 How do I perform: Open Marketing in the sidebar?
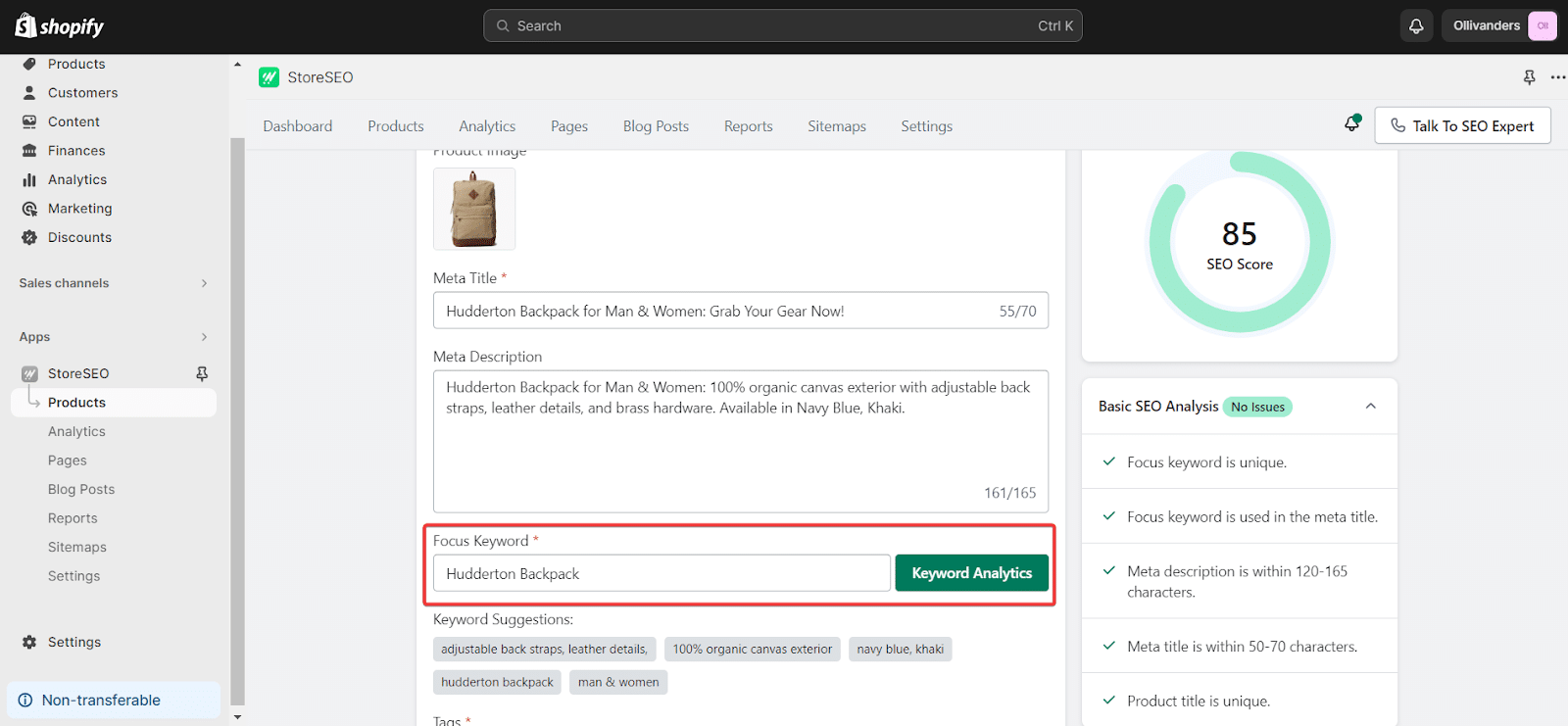click(79, 209)
